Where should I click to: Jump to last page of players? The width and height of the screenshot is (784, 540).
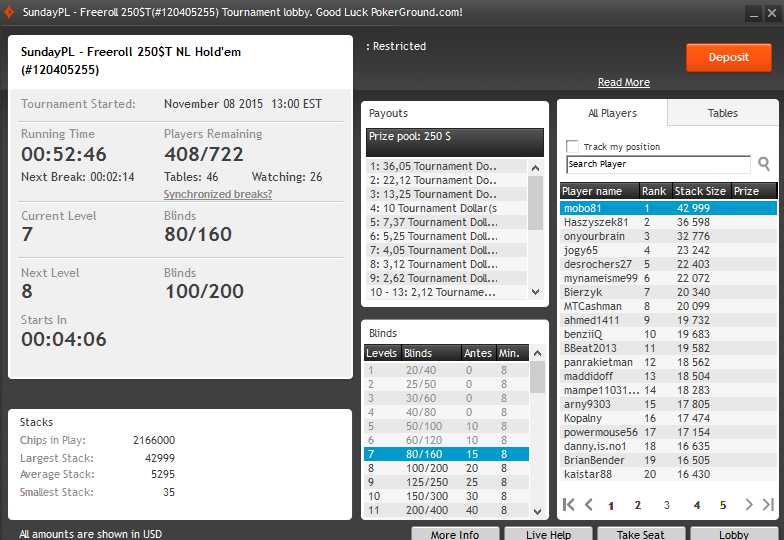click(x=767, y=505)
